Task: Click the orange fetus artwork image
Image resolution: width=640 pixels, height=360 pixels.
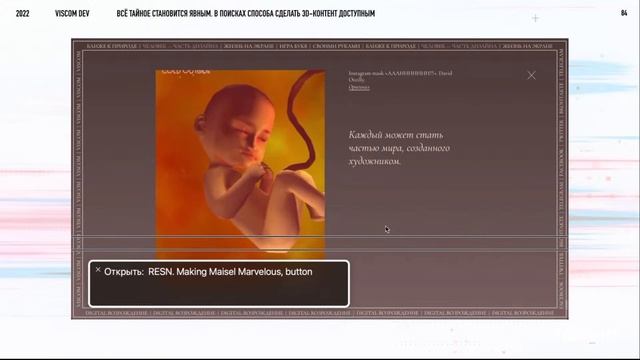Action: pyautogui.click(x=240, y=164)
